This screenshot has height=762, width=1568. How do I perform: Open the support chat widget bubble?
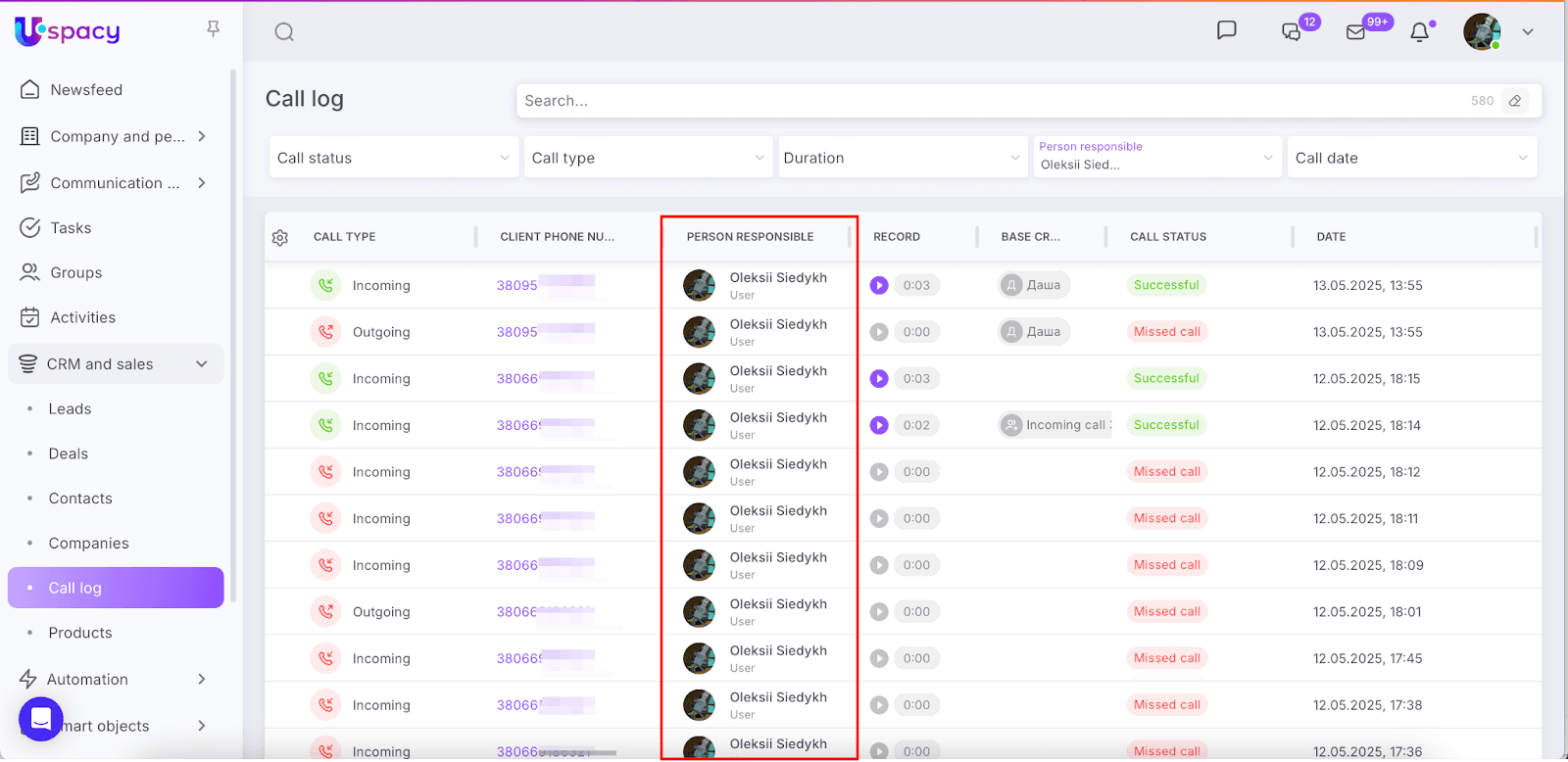pos(41,719)
